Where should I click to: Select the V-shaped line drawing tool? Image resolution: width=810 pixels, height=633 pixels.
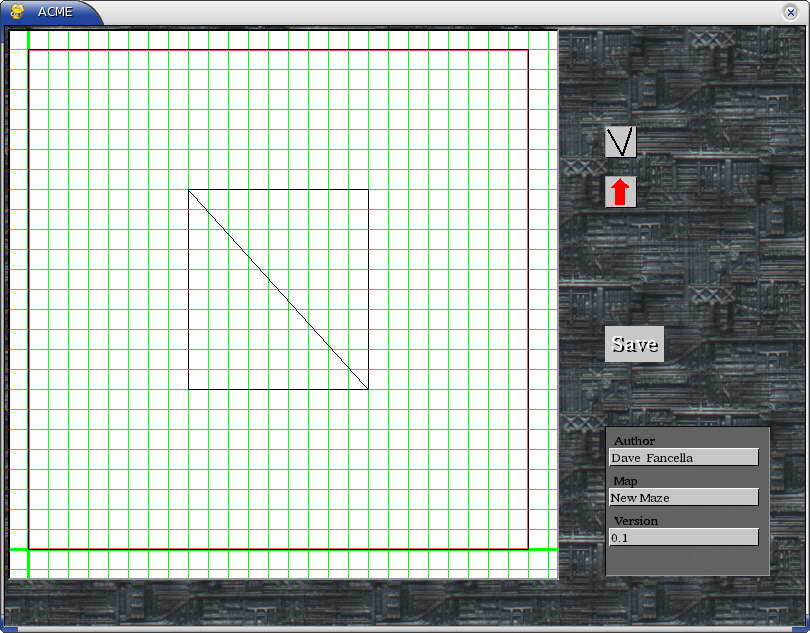620,142
